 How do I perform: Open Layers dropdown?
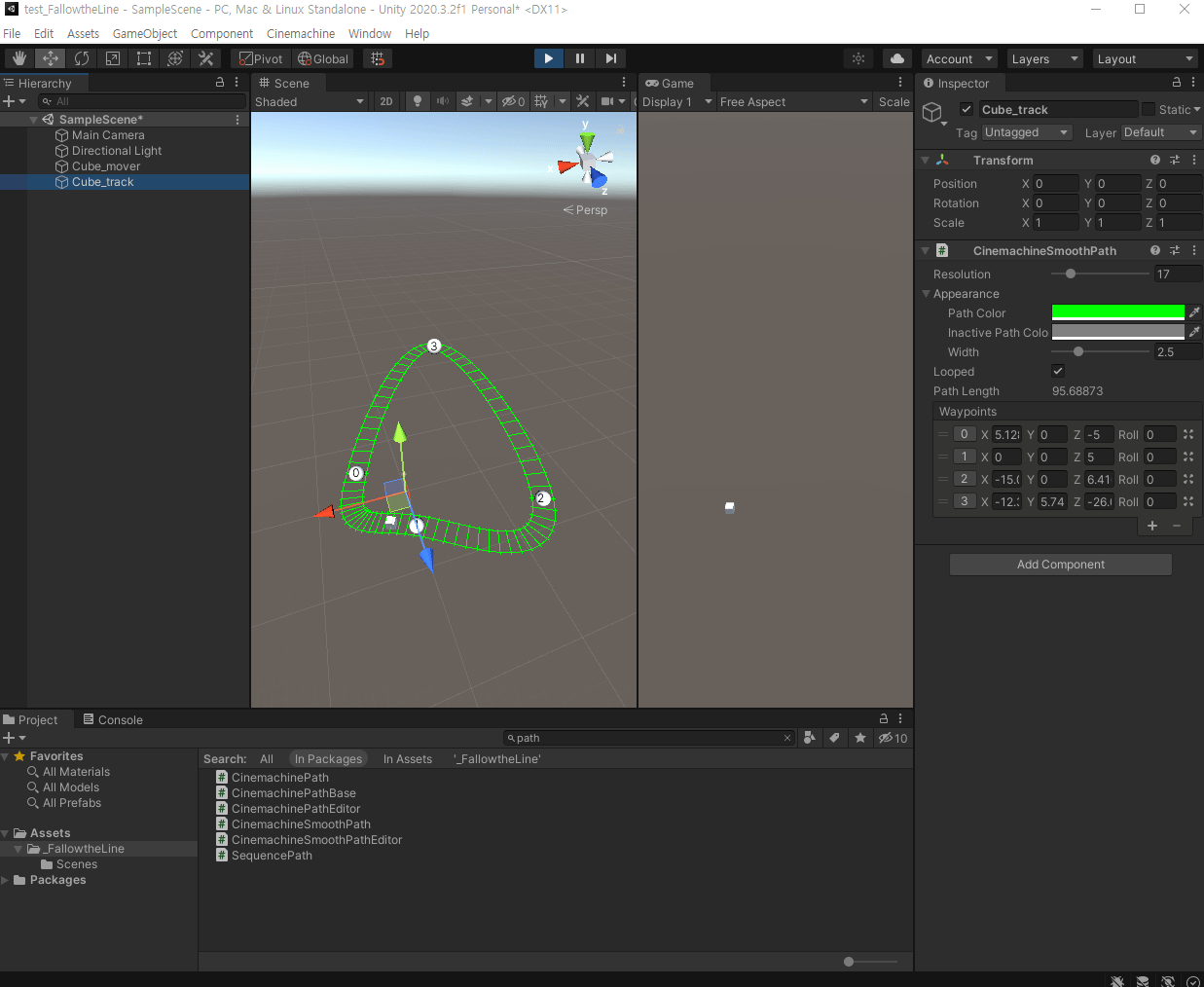point(1044,58)
